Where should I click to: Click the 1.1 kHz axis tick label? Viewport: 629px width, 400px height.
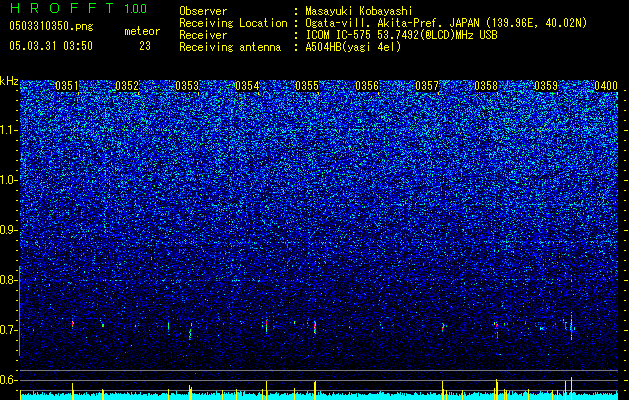click(x=8, y=131)
